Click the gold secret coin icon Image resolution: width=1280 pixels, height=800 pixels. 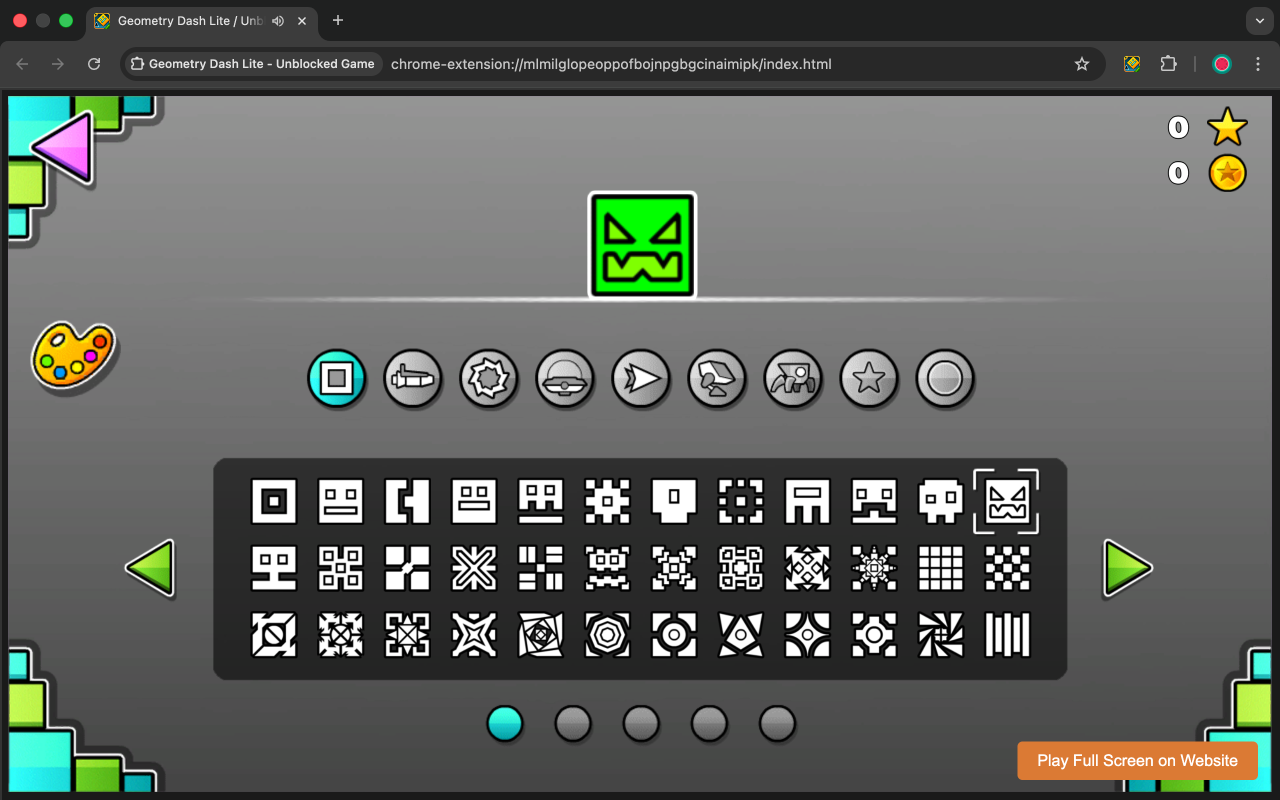pyautogui.click(x=1227, y=173)
